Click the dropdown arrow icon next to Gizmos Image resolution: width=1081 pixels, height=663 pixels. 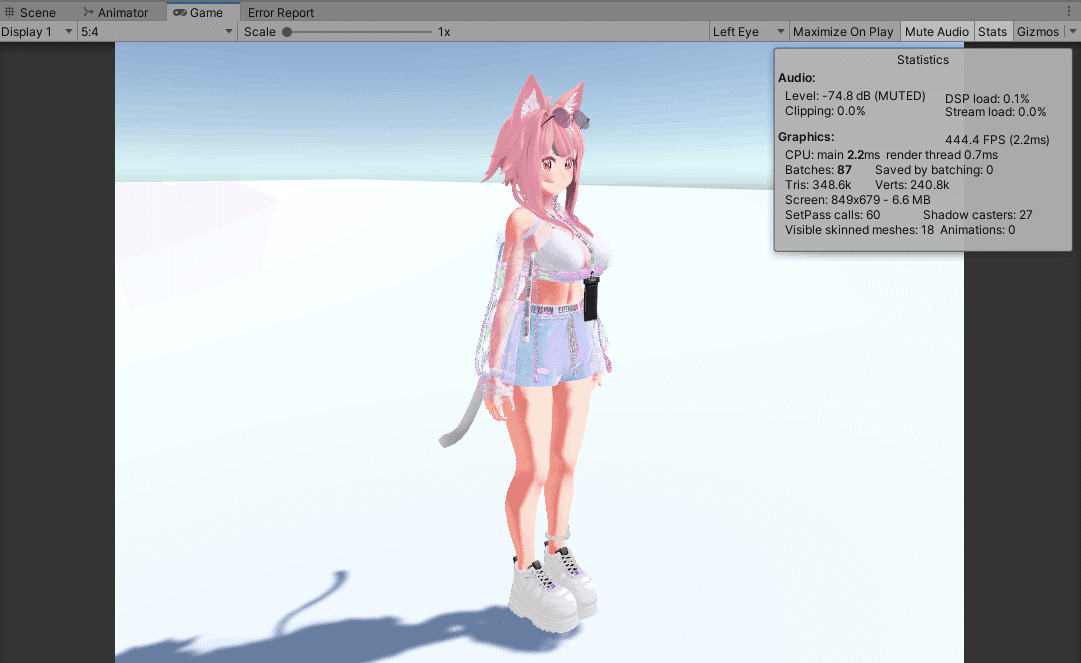pos(1072,31)
